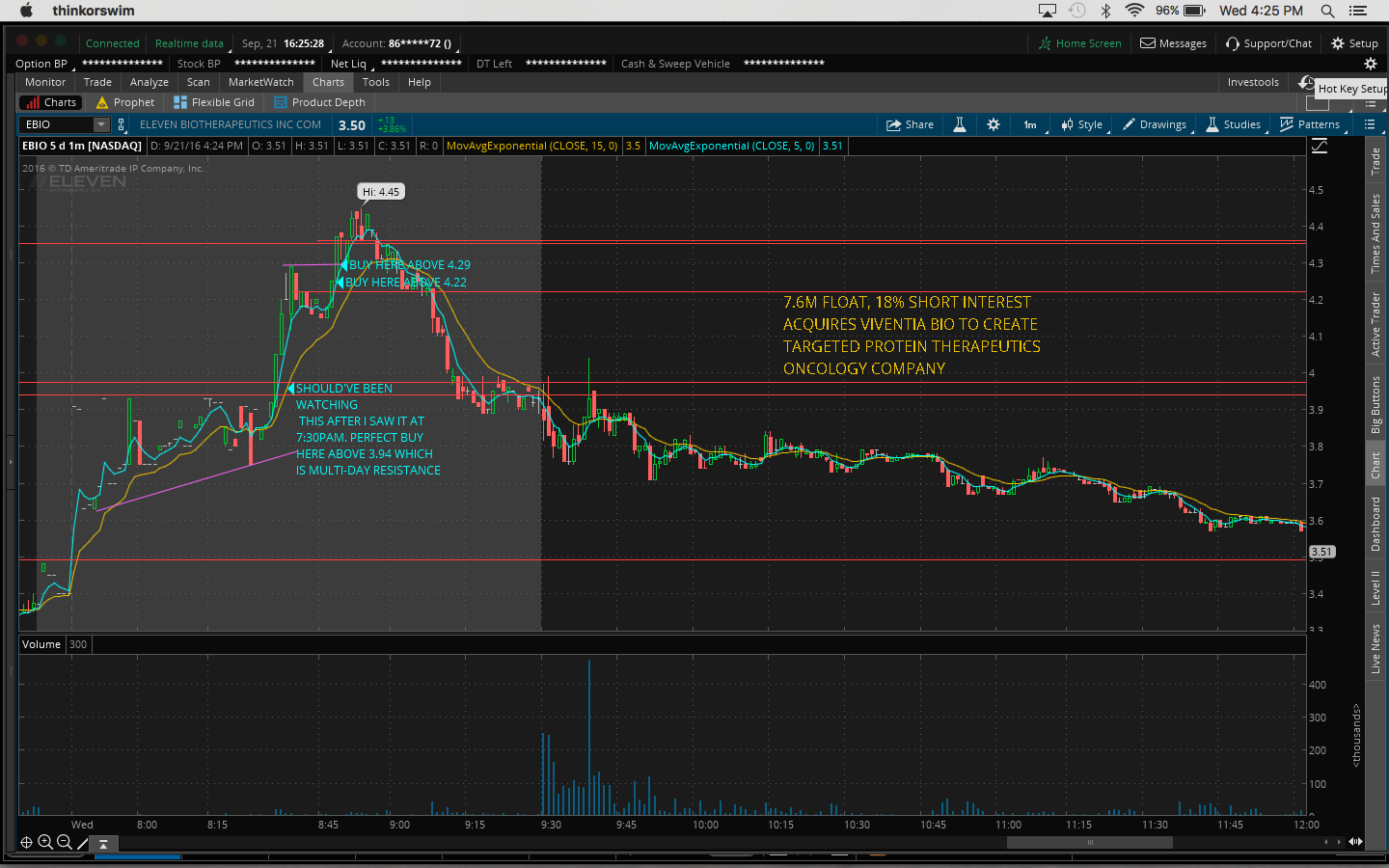
Task: Open the Net Liq dropdown
Action: pyautogui.click(x=349, y=64)
